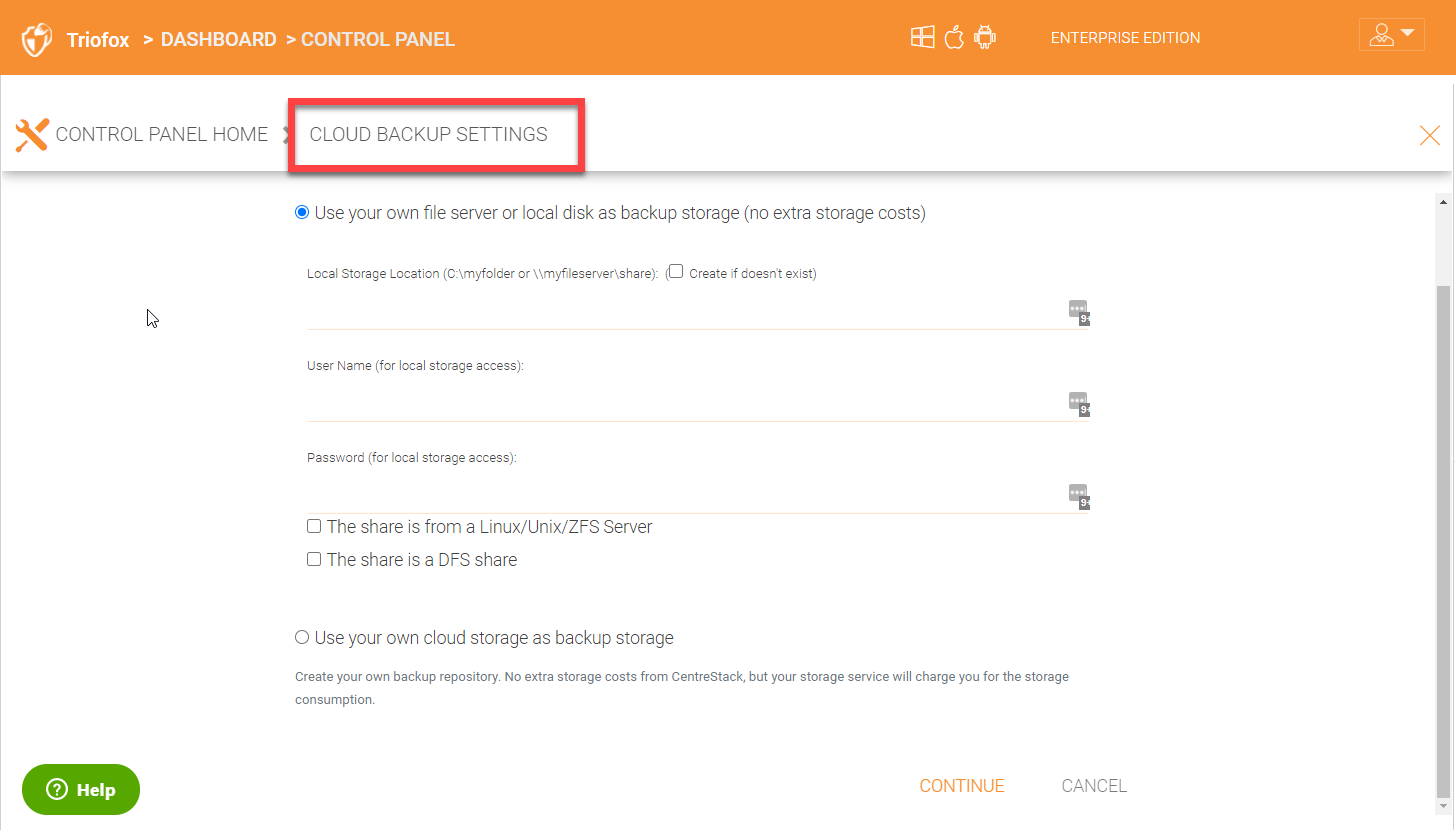Click the Control Panel wrench tools icon
The width and height of the screenshot is (1456, 830).
click(x=32, y=134)
